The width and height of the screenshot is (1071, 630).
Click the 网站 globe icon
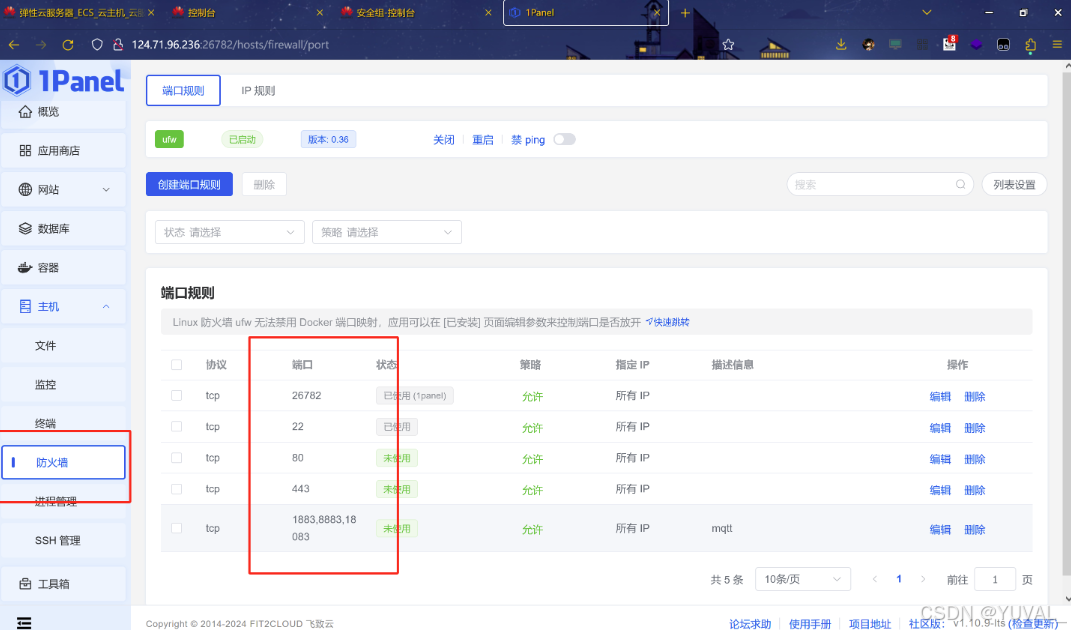(25, 189)
